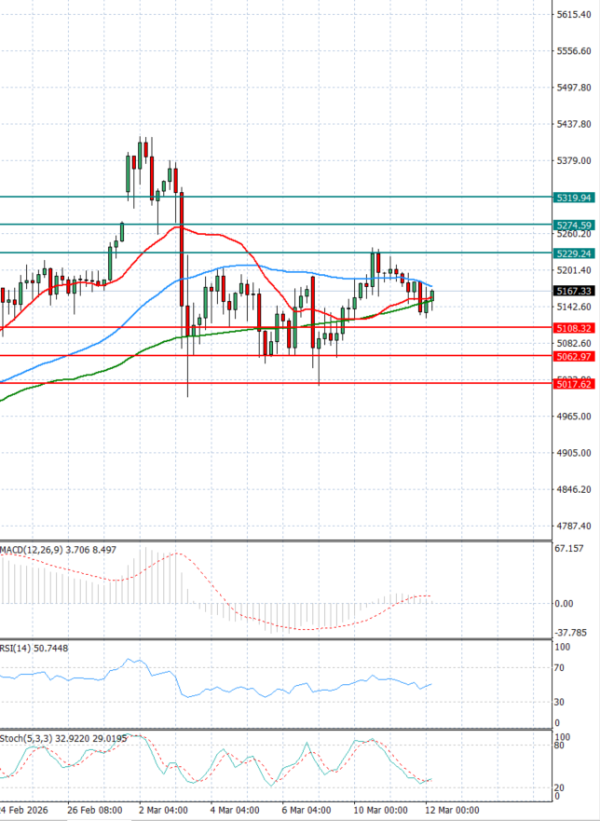Select the 2 Mar 04:00 date marker
The width and height of the screenshot is (600, 821).
(165, 809)
